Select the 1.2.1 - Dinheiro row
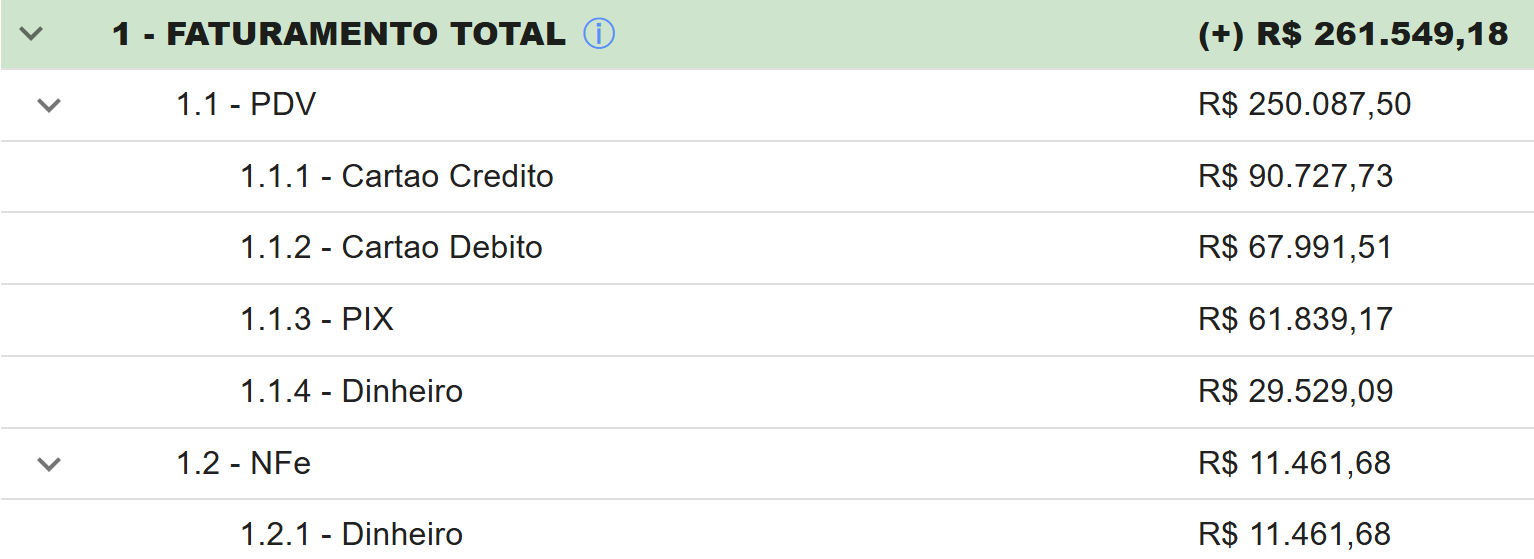Image resolution: width=1534 pixels, height=559 pixels. (351, 534)
